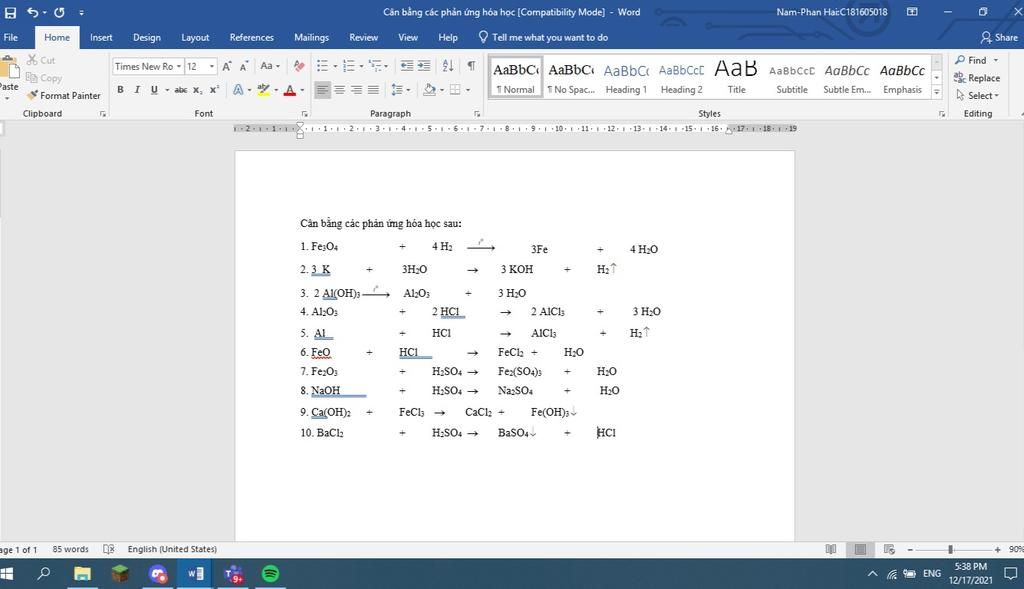
Task: Redo the last action
Action: (x=59, y=12)
